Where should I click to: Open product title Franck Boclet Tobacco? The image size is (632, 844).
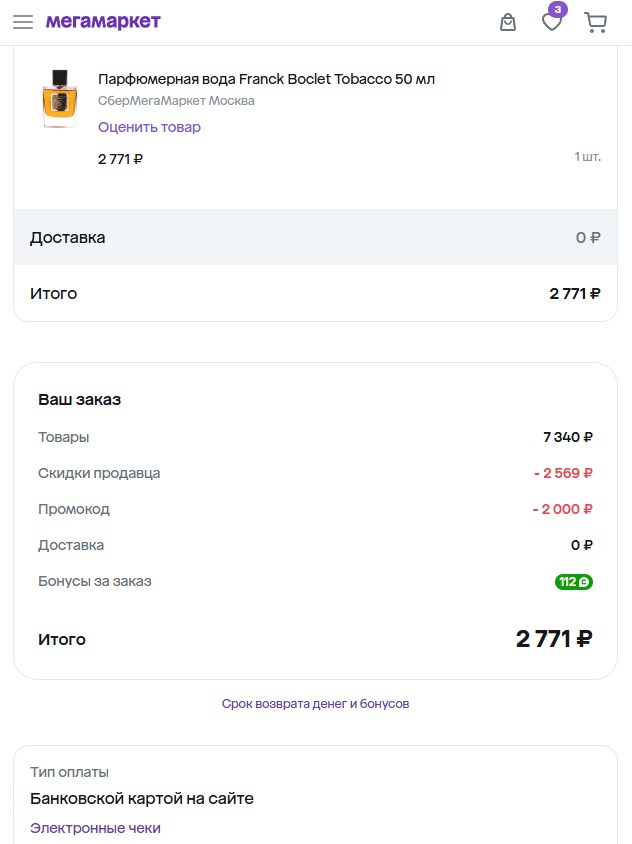[x=266, y=79]
